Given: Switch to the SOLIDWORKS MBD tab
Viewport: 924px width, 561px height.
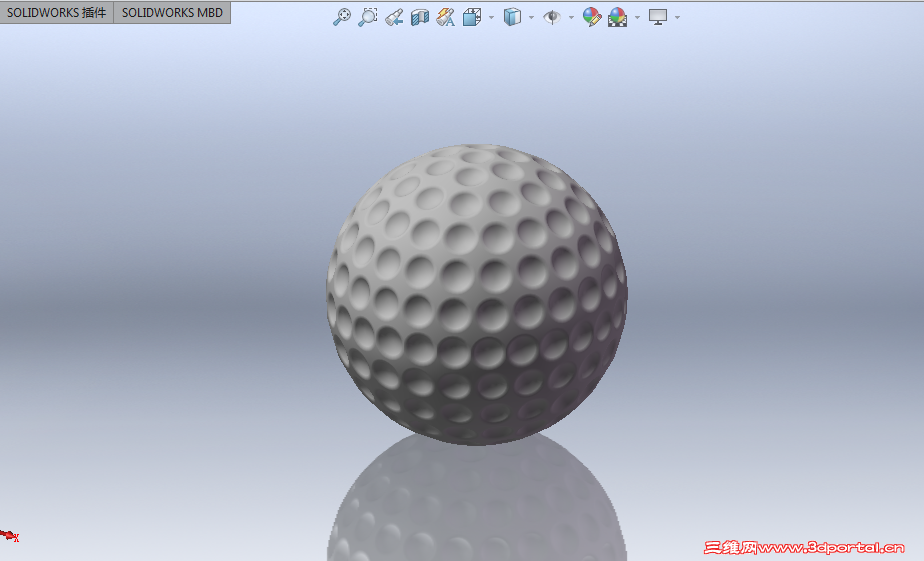Looking at the screenshot, I should coord(172,12).
